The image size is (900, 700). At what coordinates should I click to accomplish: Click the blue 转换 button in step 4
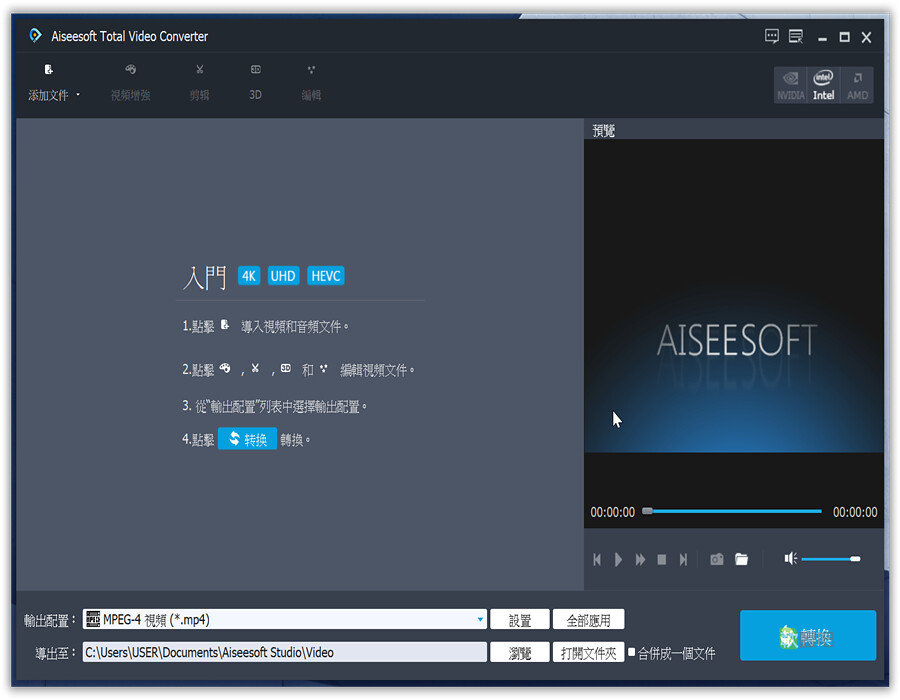(x=247, y=439)
